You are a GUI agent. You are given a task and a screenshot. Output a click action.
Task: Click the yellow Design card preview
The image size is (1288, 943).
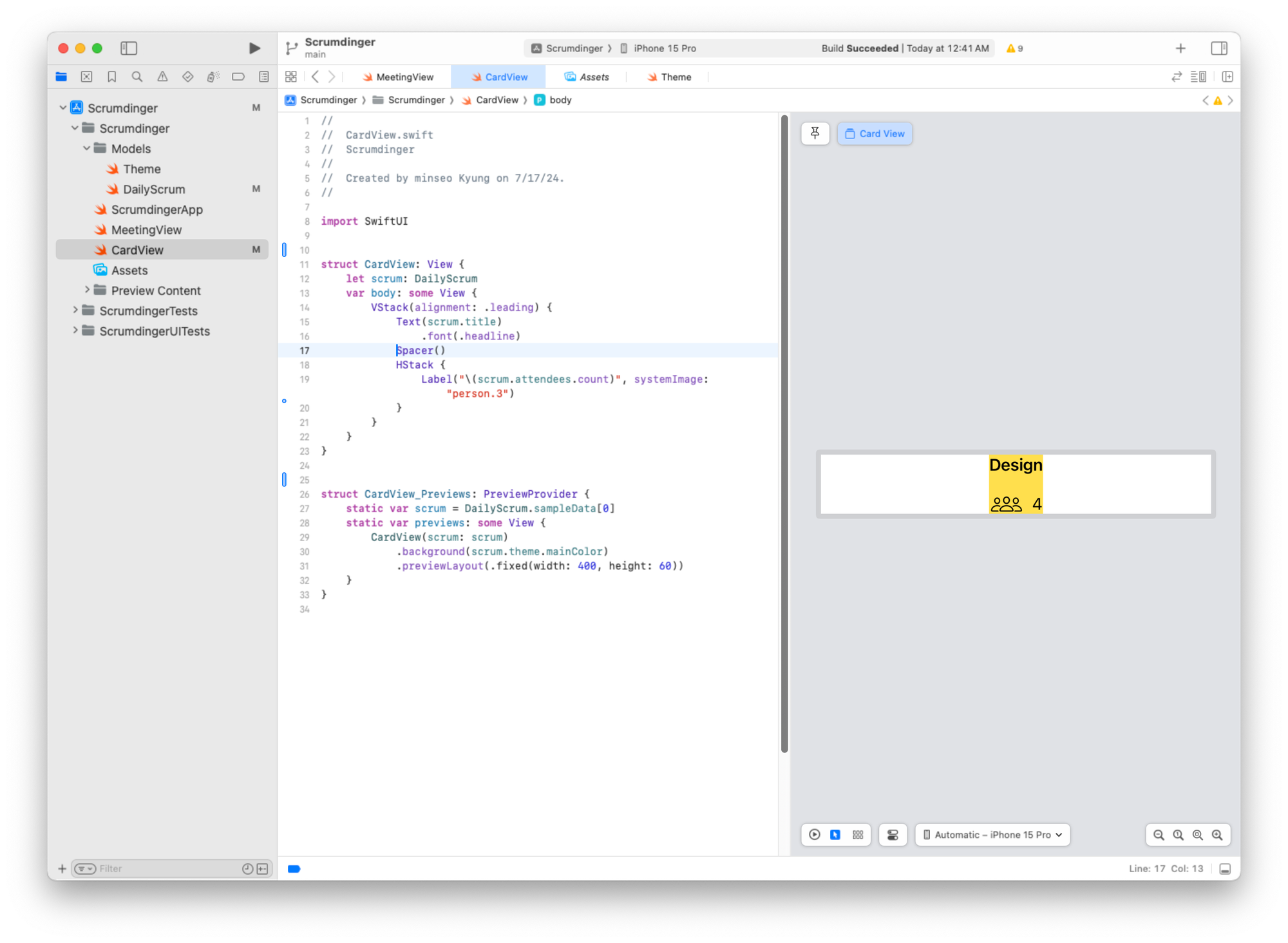pos(1016,484)
